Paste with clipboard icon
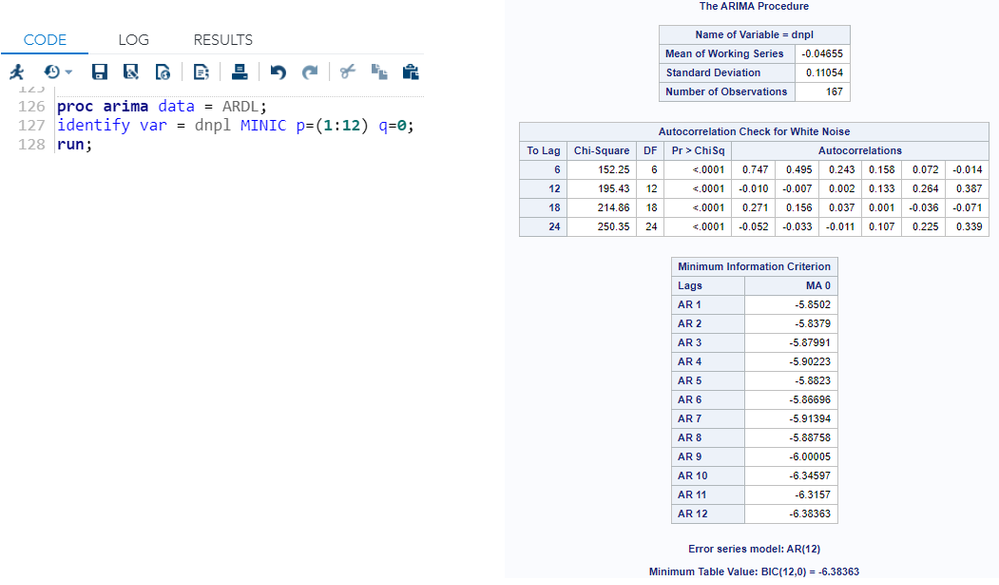This screenshot has width=999, height=585. tap(411, 72)
